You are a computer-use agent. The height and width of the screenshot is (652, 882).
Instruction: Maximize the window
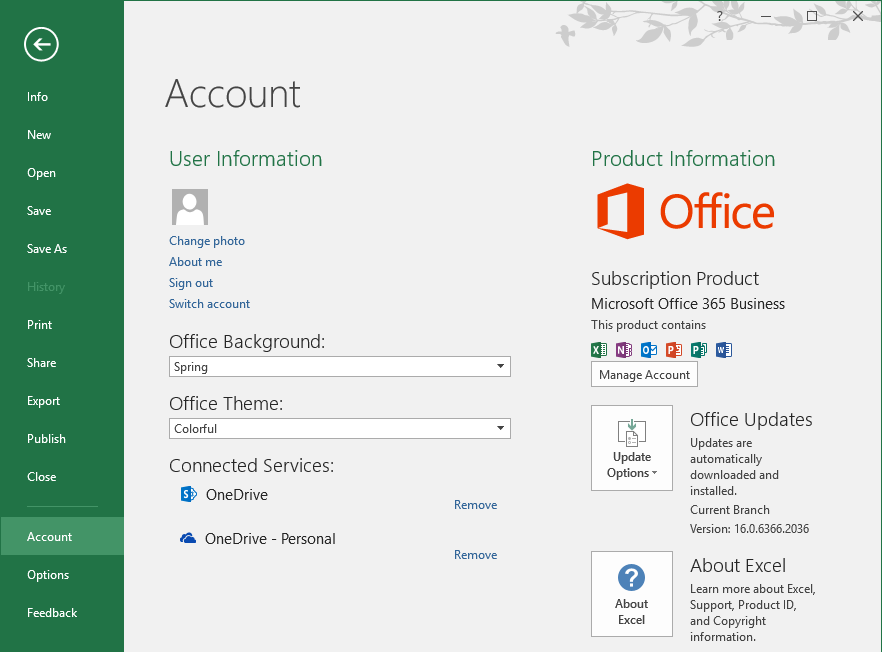(x=812, y=16)
